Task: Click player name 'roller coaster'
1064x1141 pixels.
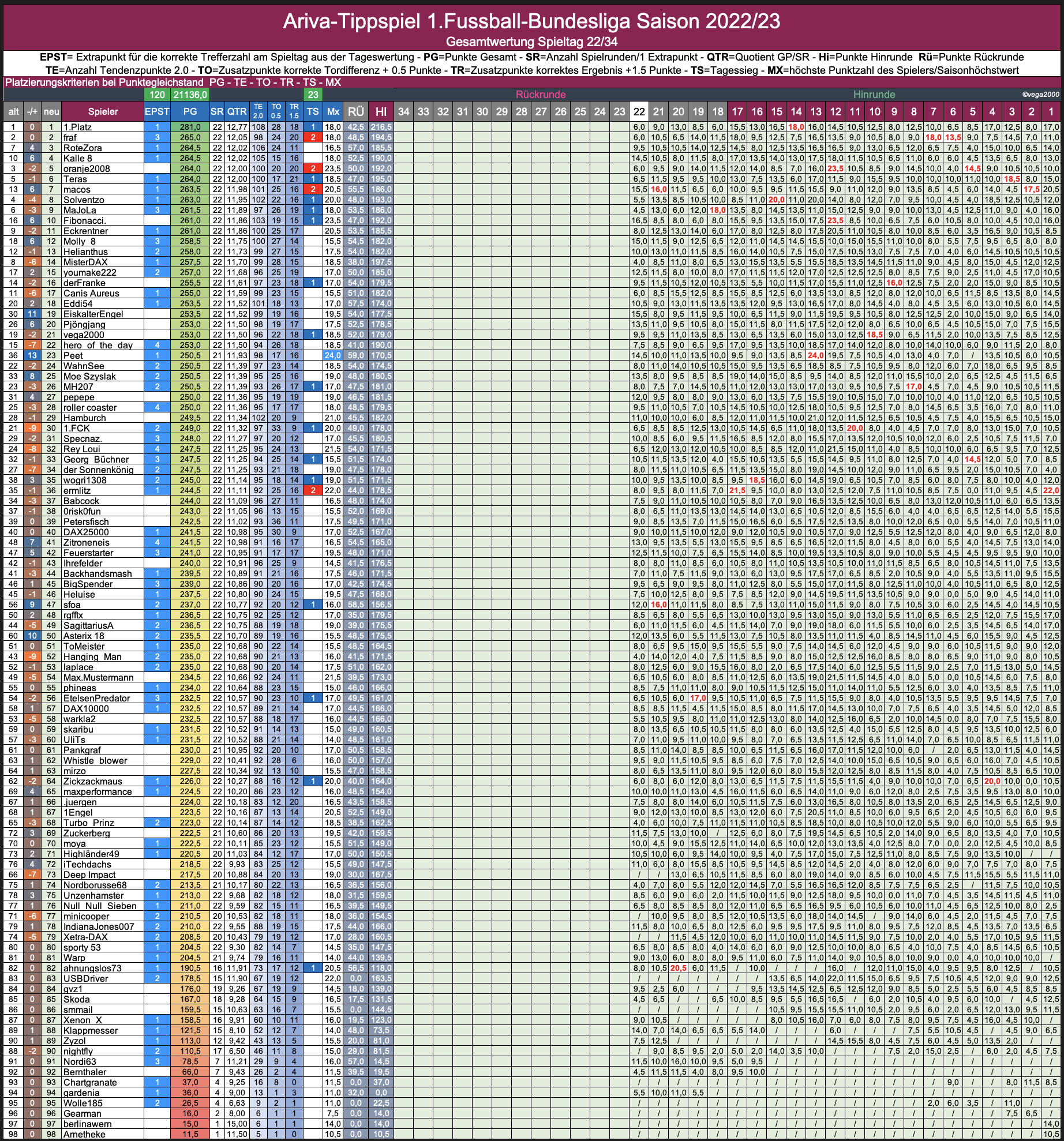Action: (x=90, y=407)
